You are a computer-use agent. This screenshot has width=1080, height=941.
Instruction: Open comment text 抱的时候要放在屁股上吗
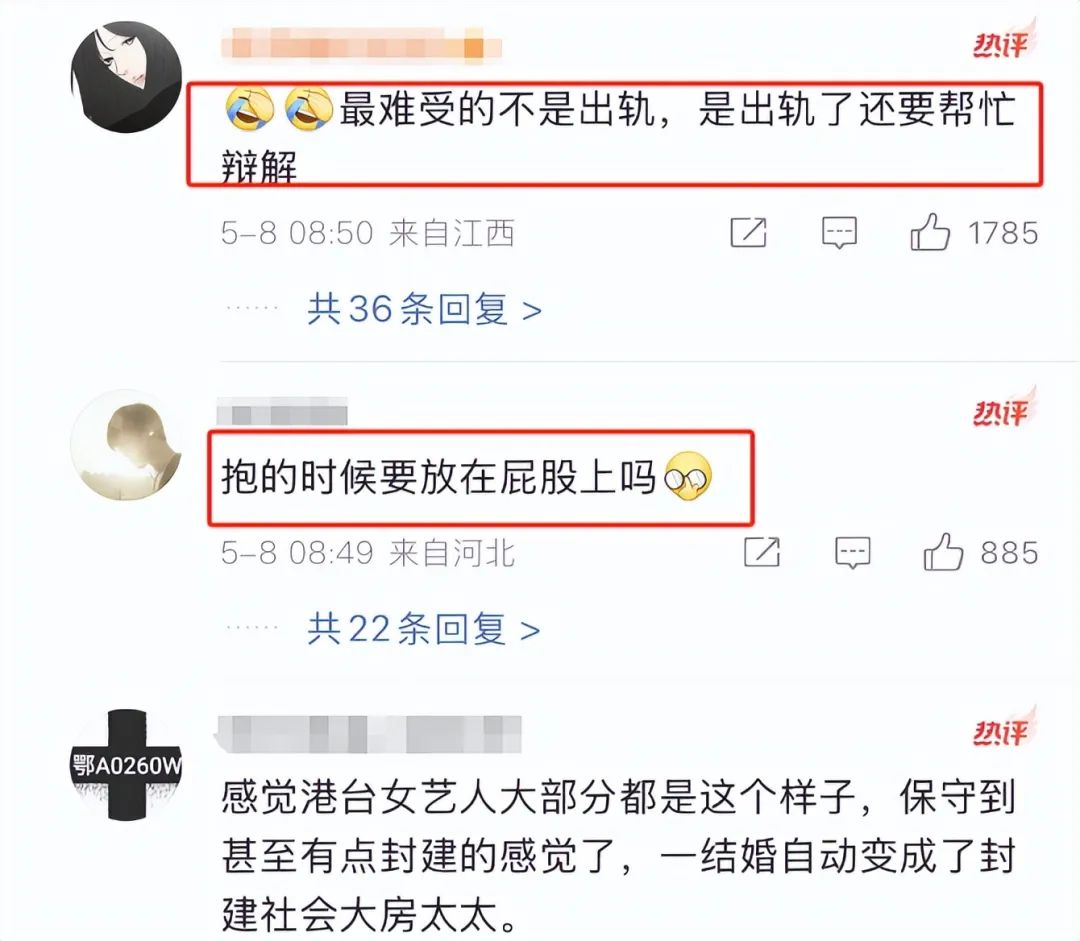pos(467,477)
